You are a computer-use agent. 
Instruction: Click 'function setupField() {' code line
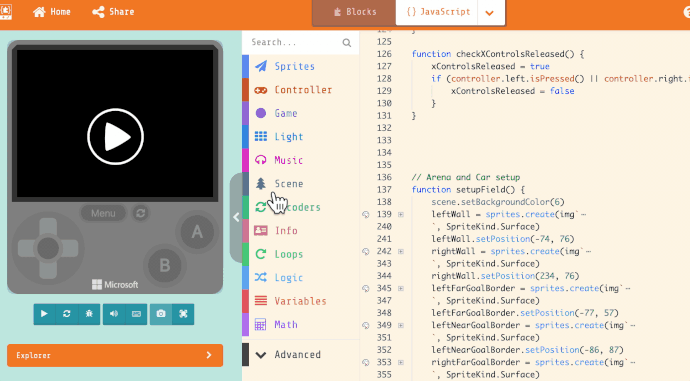coord(468,190)
